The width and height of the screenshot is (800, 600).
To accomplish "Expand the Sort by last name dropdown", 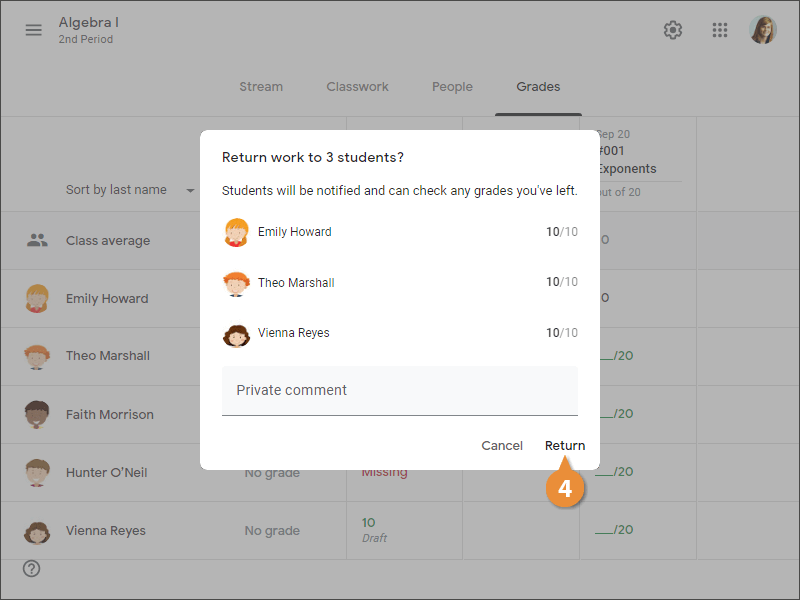I will [x=190, y=190].
